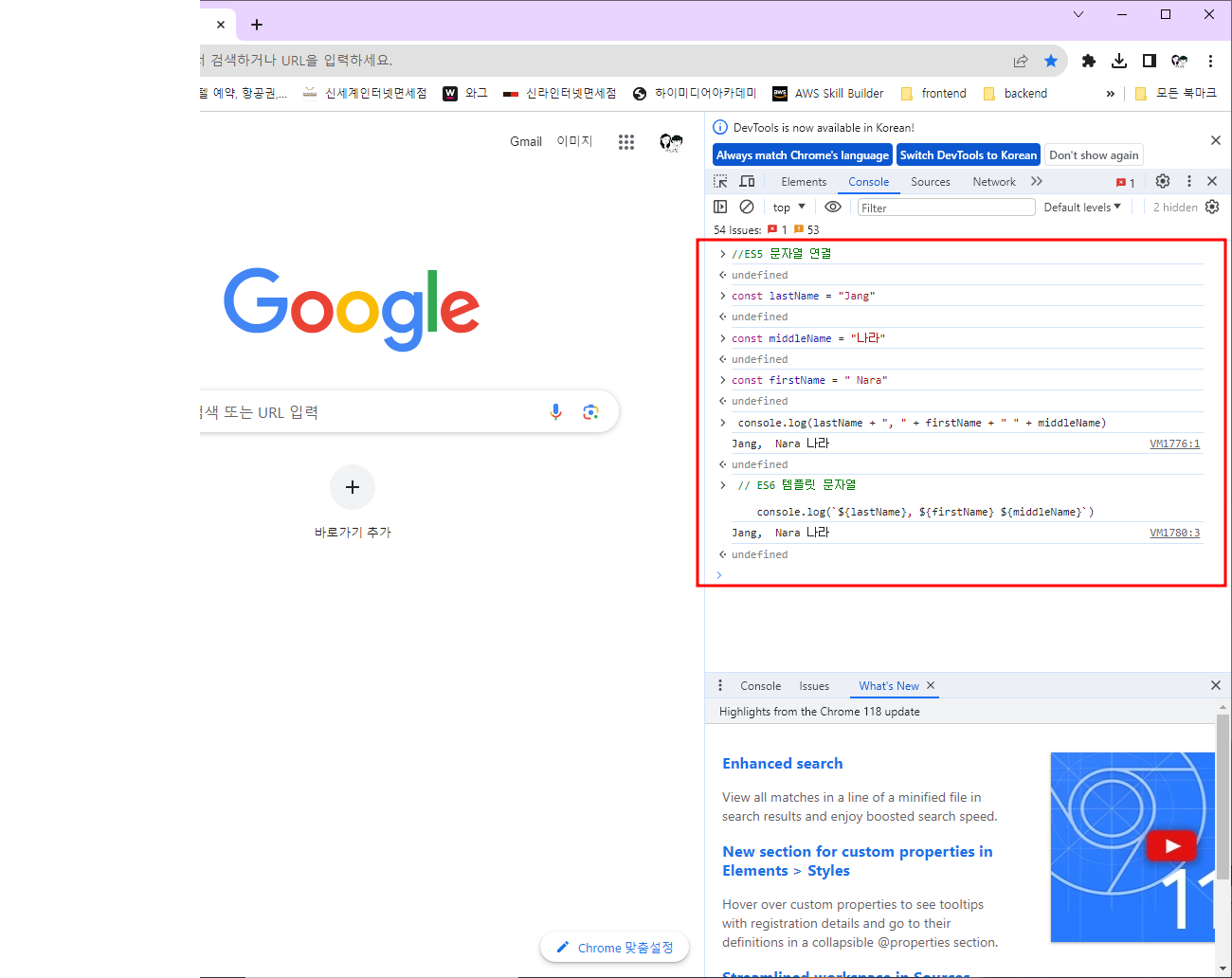Search by image with Google Lens

click(x=591, y=411)
